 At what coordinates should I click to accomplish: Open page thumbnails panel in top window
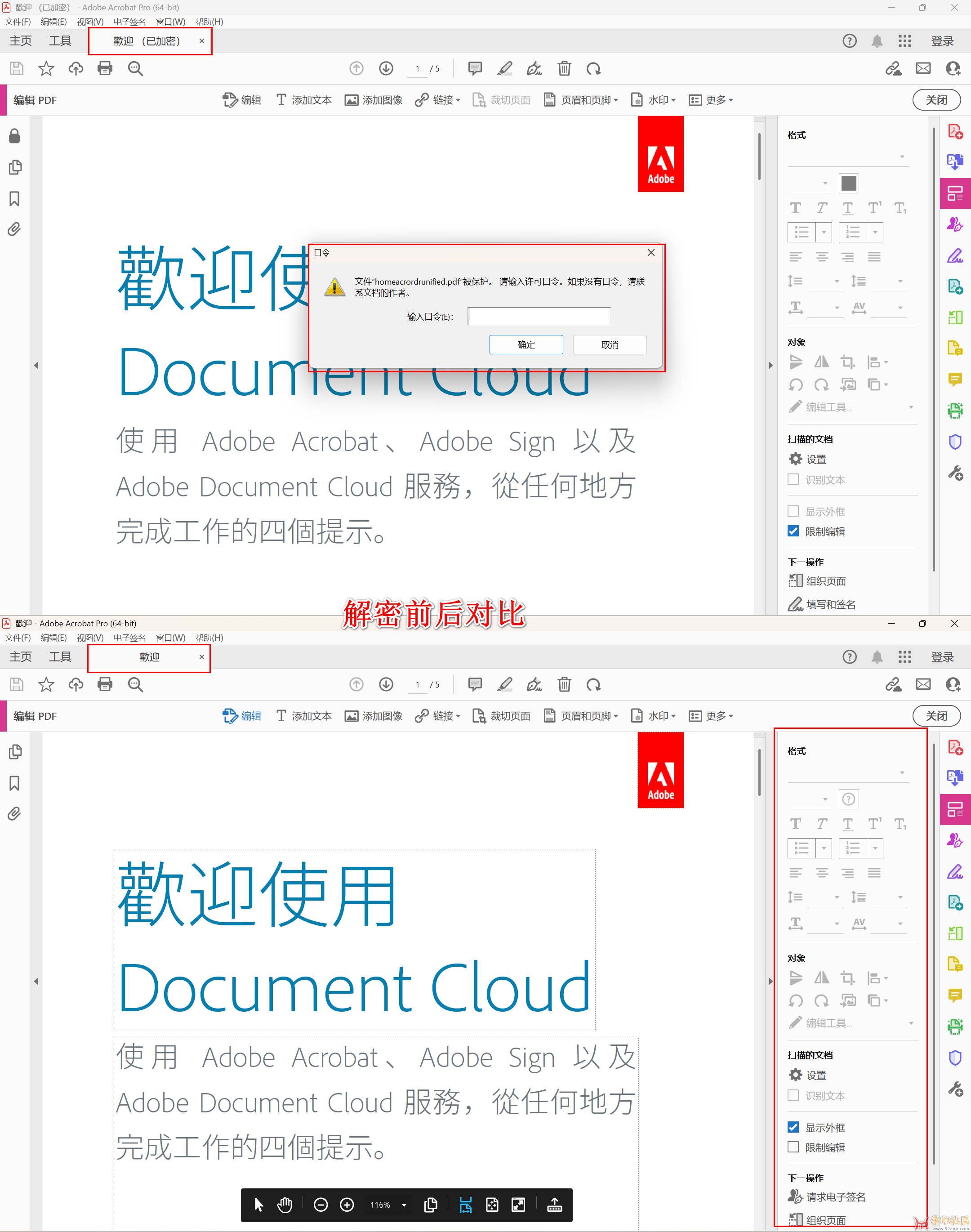click(15, 167)
